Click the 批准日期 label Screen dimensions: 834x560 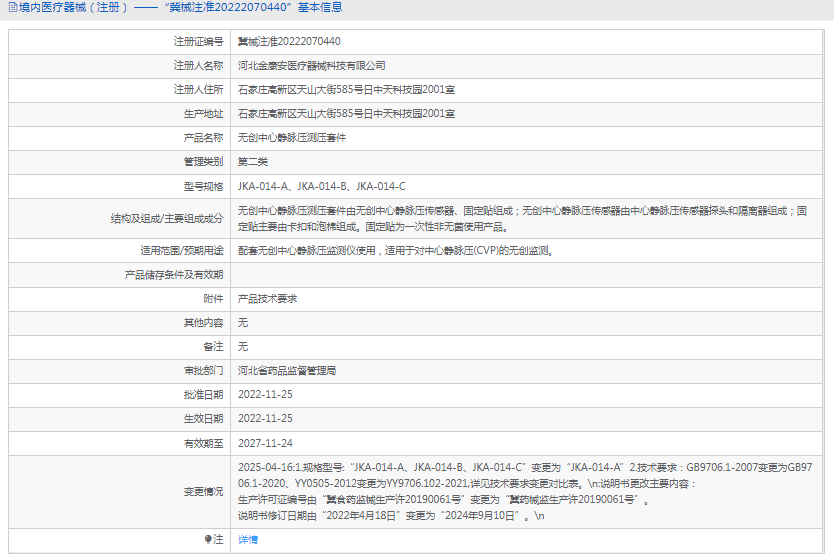(x=204, y=395)
